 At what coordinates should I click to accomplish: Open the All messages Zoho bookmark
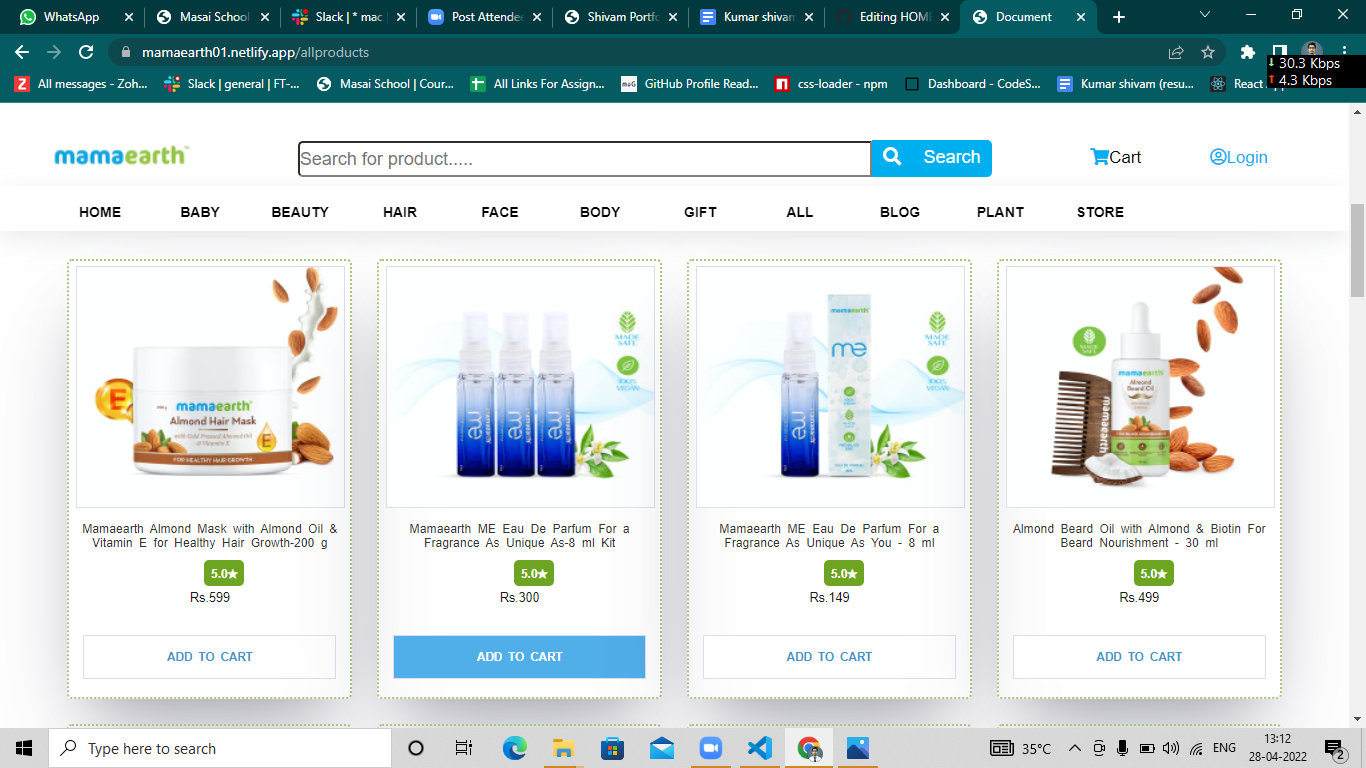point(81,84)
